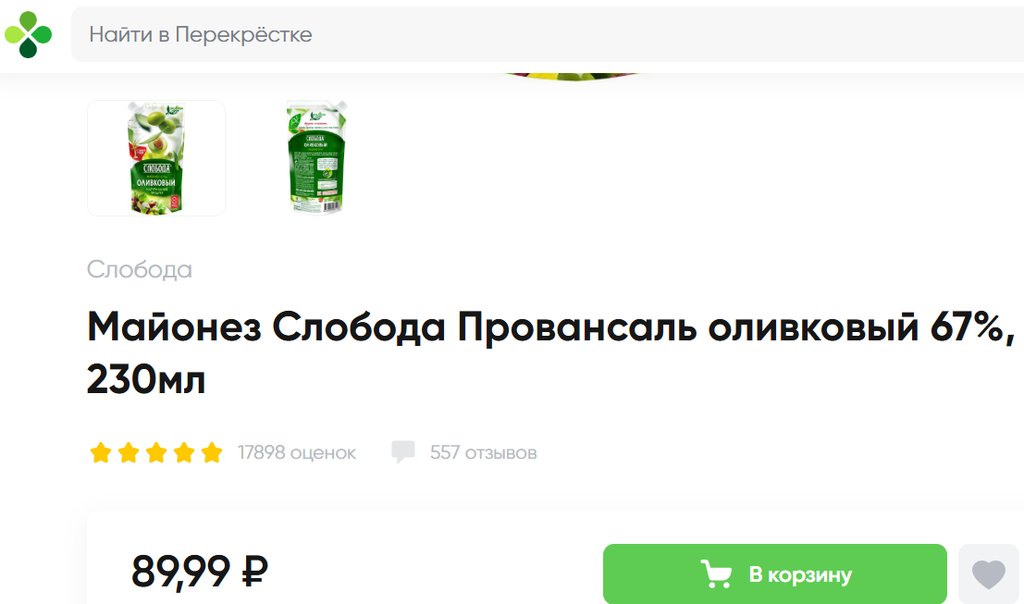Add to favorites with the heart icon
Image resolution: width=1024 pixels, height=604 pixels.
tap(989, 575)
